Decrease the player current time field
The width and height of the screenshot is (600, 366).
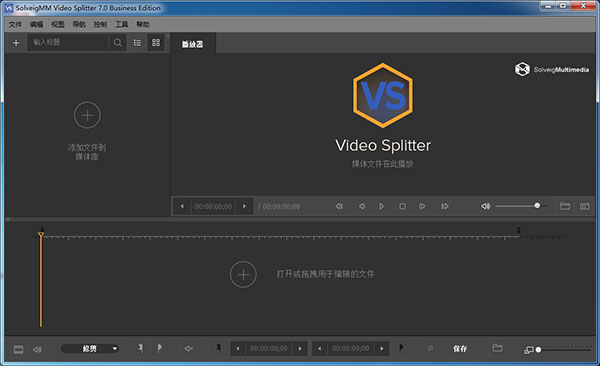pos(182,206)
